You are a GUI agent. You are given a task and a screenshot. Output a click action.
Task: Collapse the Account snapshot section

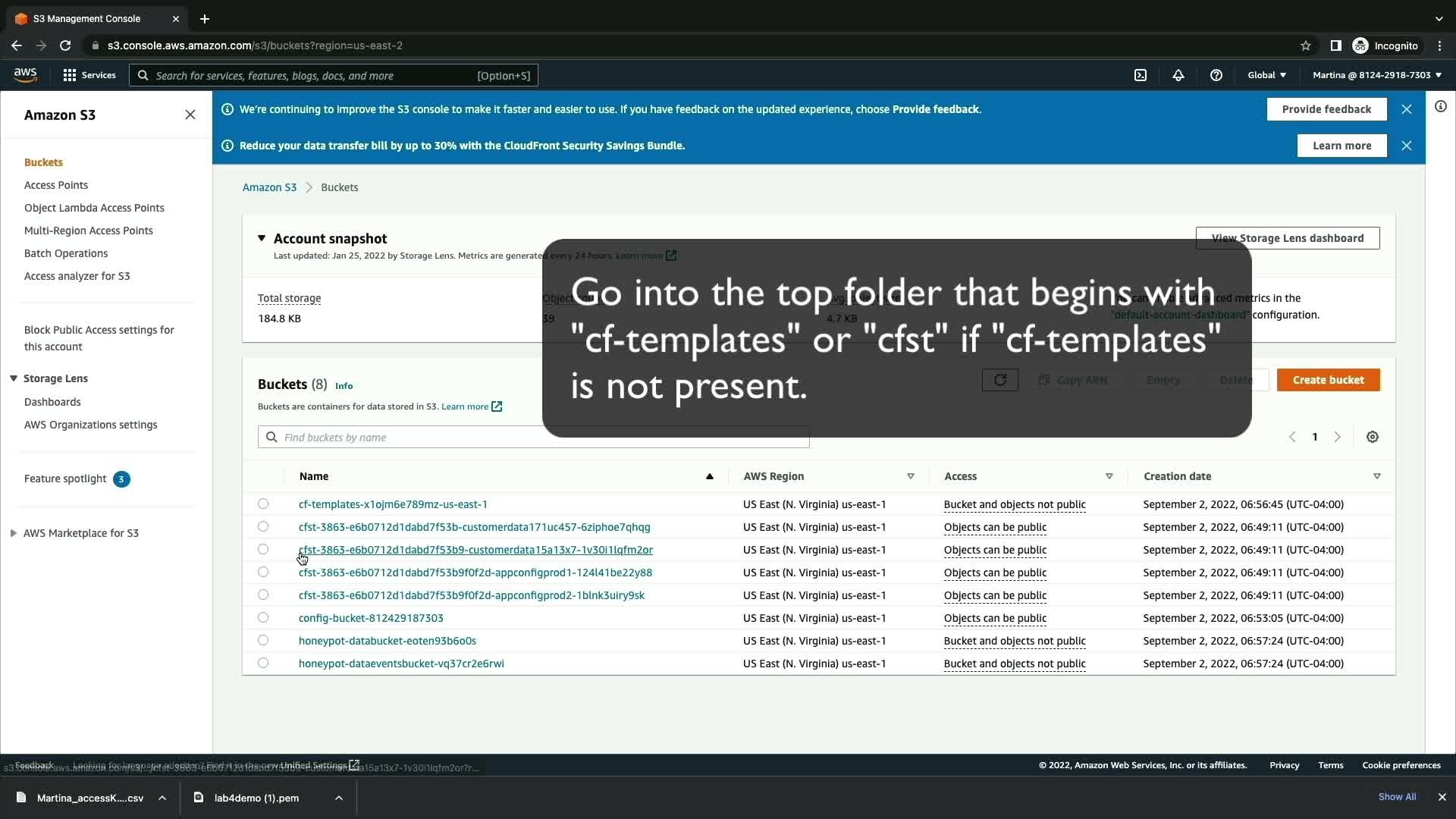[x=262, y=238]
